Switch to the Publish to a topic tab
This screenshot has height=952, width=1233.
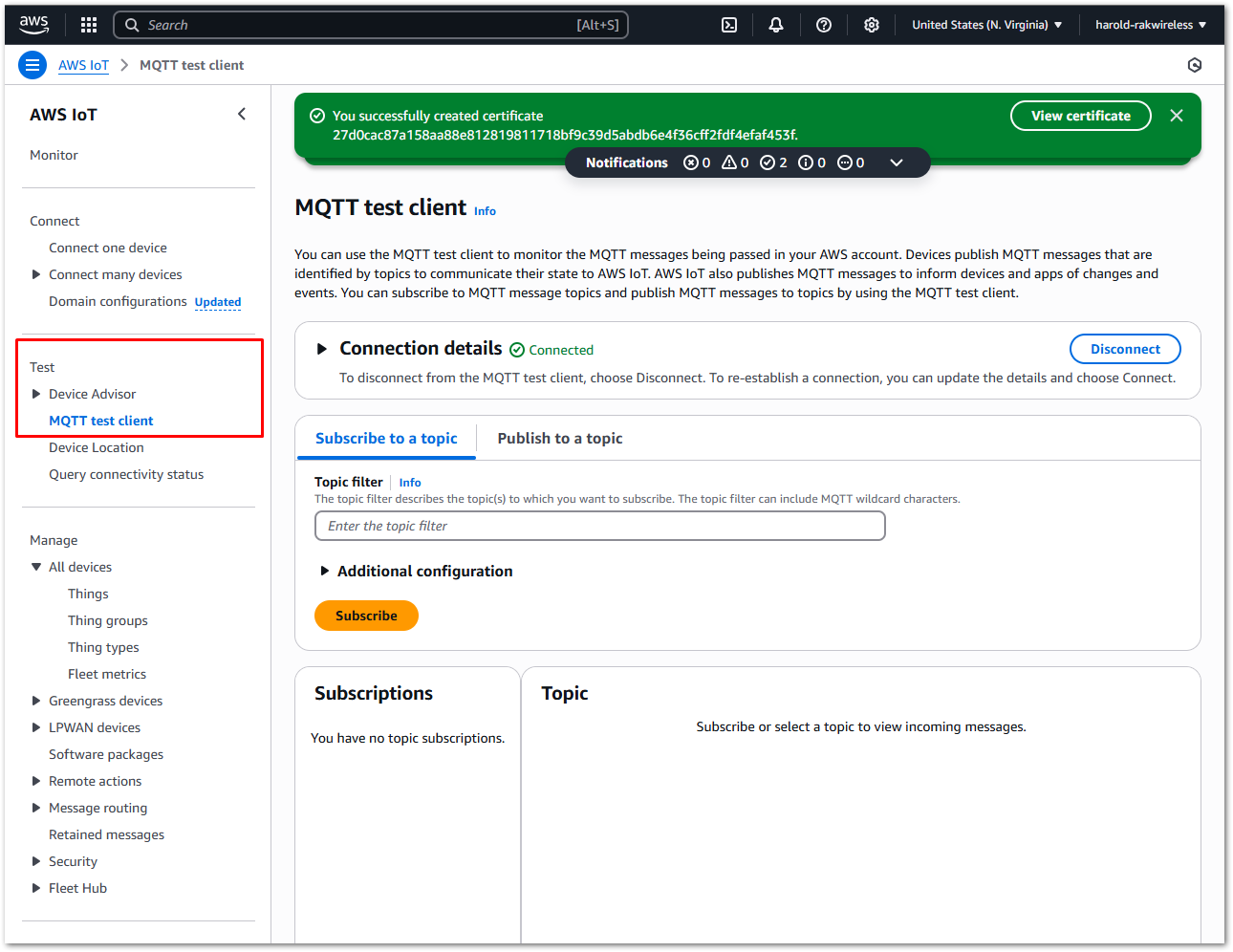(559, 438)
